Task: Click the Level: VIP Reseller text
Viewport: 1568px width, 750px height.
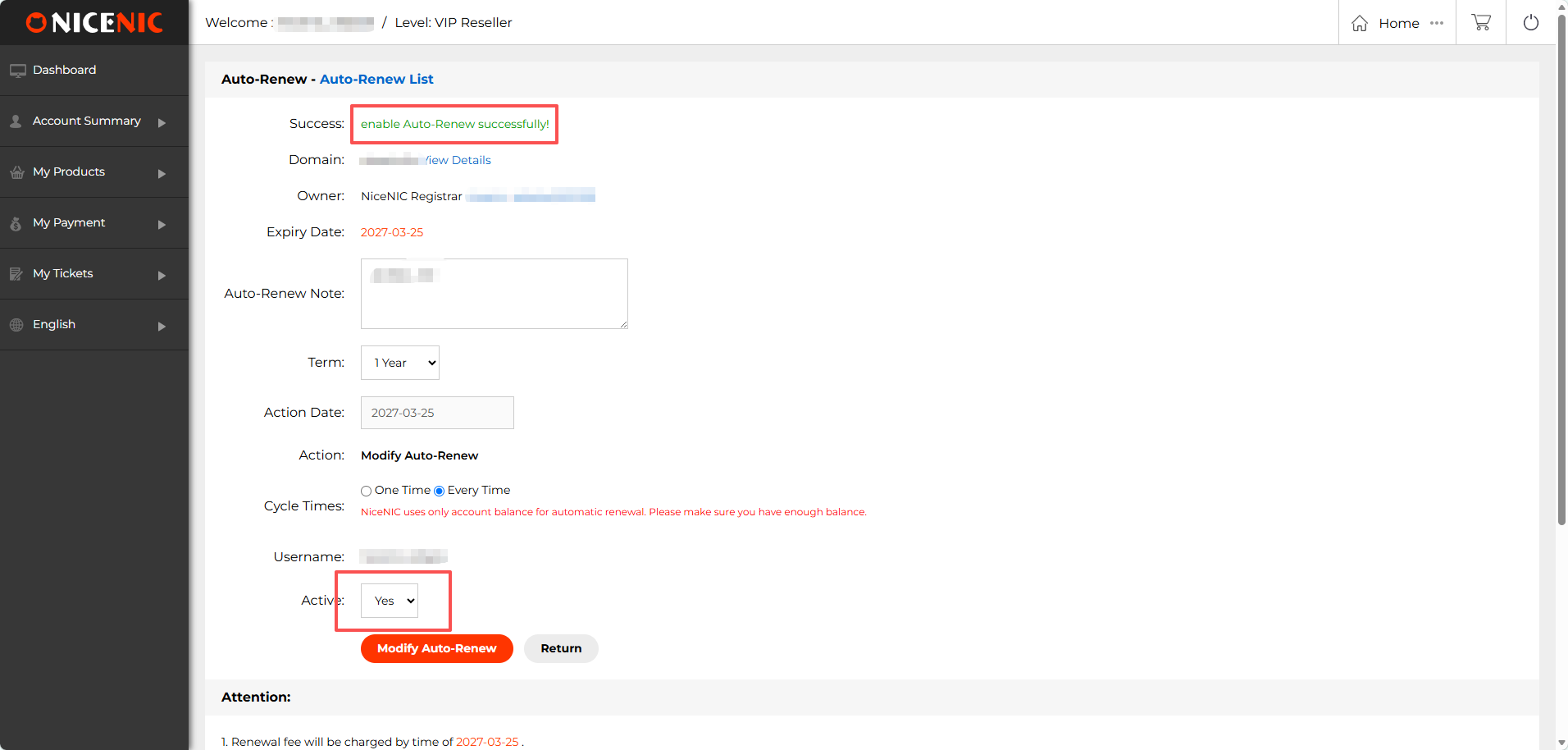Action: point(454,23)
